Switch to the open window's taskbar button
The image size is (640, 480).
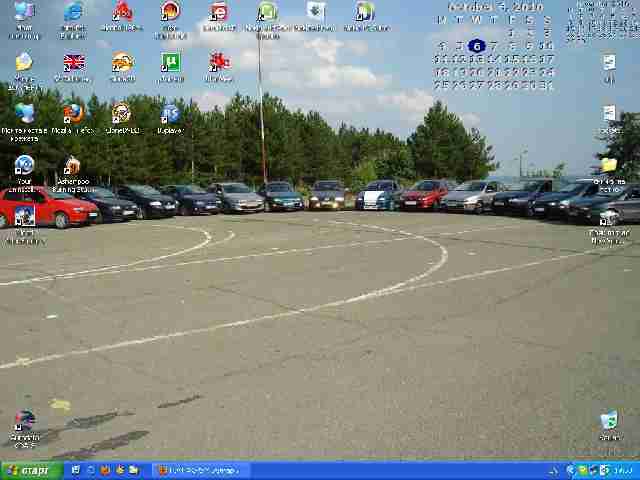point(200,470)
